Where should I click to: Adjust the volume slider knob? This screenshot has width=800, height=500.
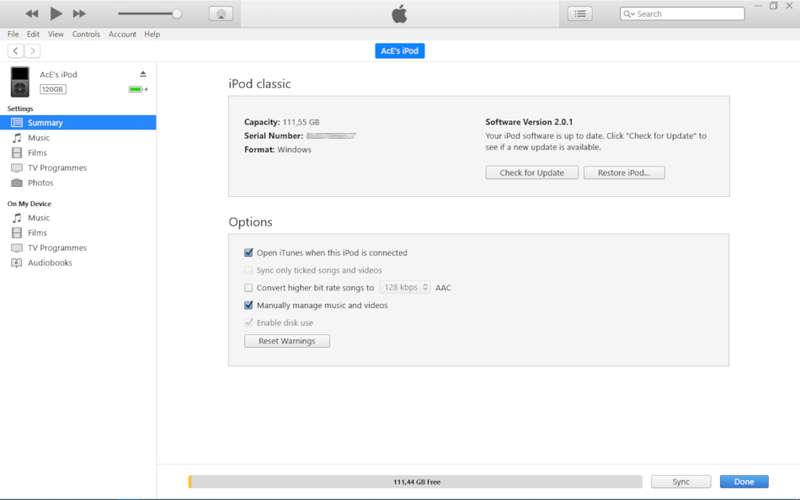pos(177,14)
